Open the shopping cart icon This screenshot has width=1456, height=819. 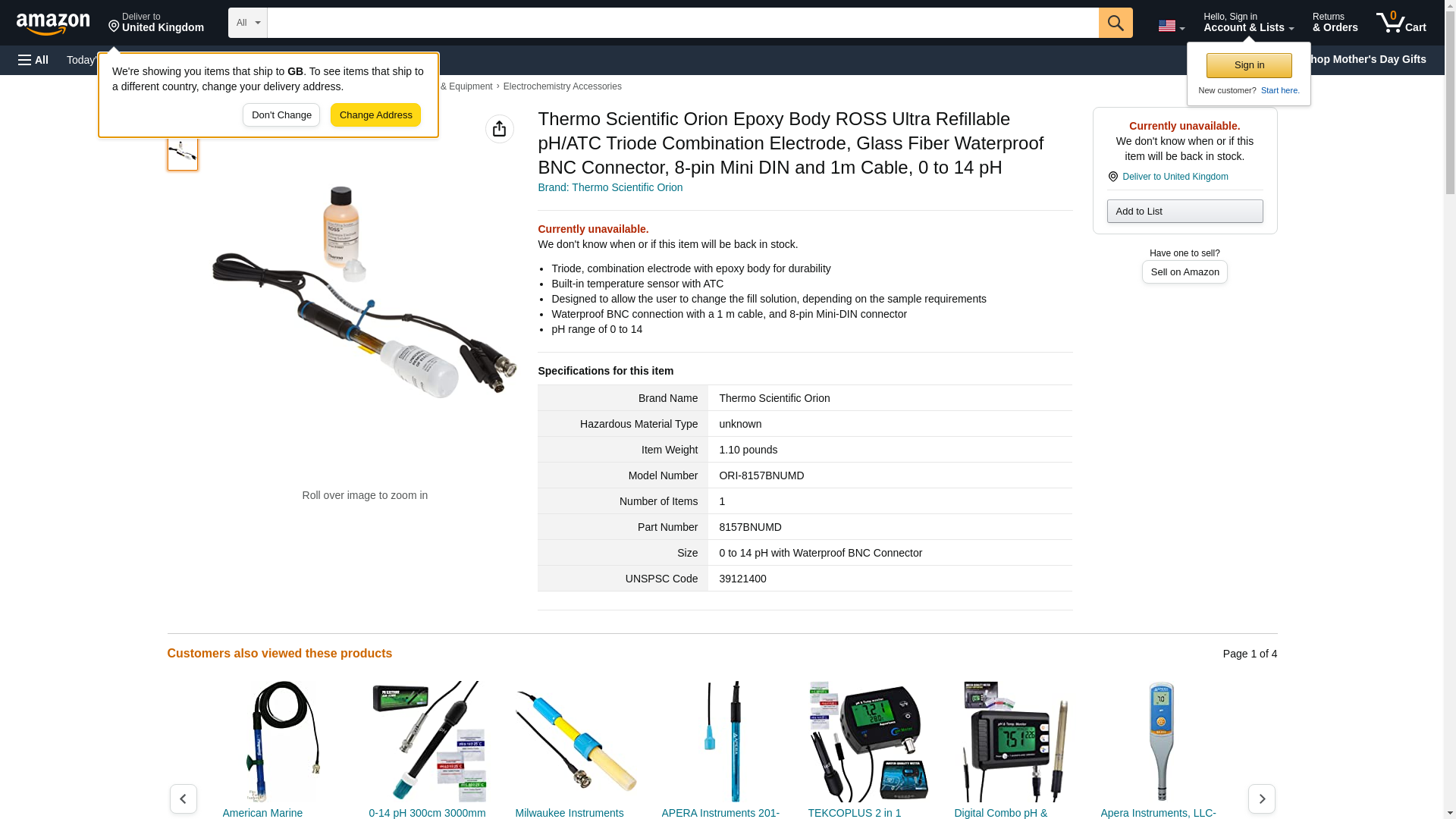pos(1401,23)
